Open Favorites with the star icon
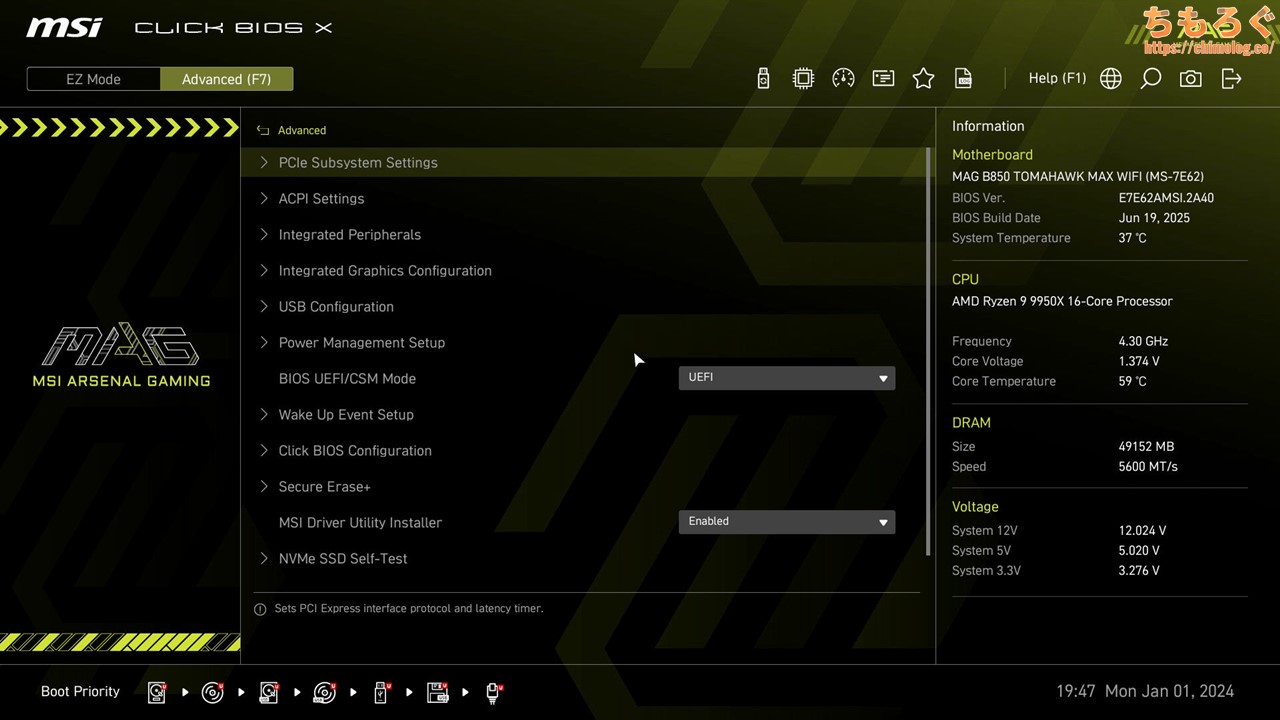The image size is (1280, 720). tap(923, 79)
